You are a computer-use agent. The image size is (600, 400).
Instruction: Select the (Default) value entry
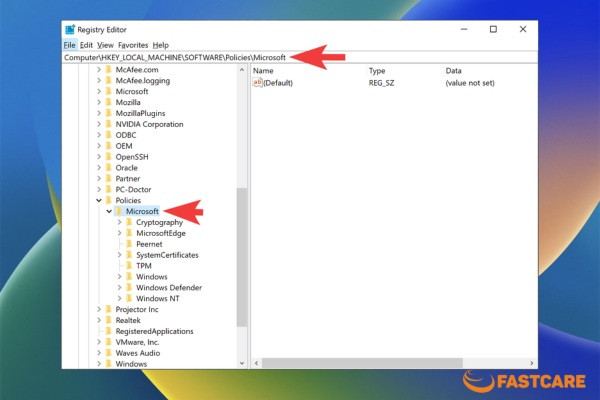278,83
